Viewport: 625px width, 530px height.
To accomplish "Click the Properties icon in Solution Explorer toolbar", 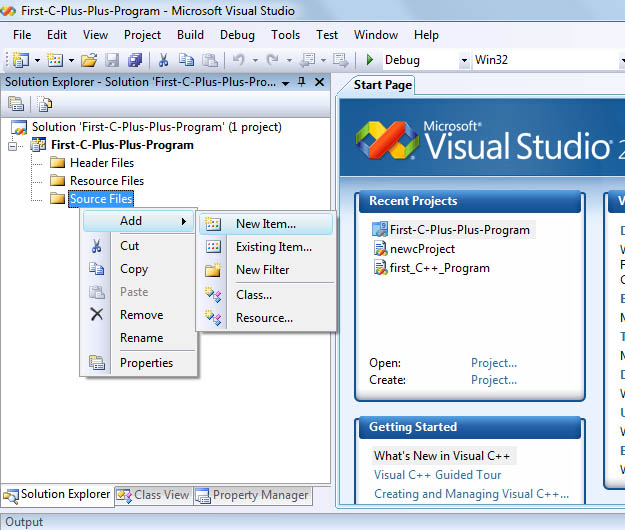I will [16, 104].
